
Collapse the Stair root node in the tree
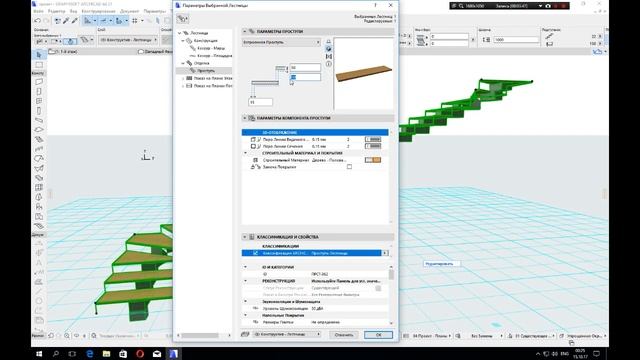click(x=180, y=33)
